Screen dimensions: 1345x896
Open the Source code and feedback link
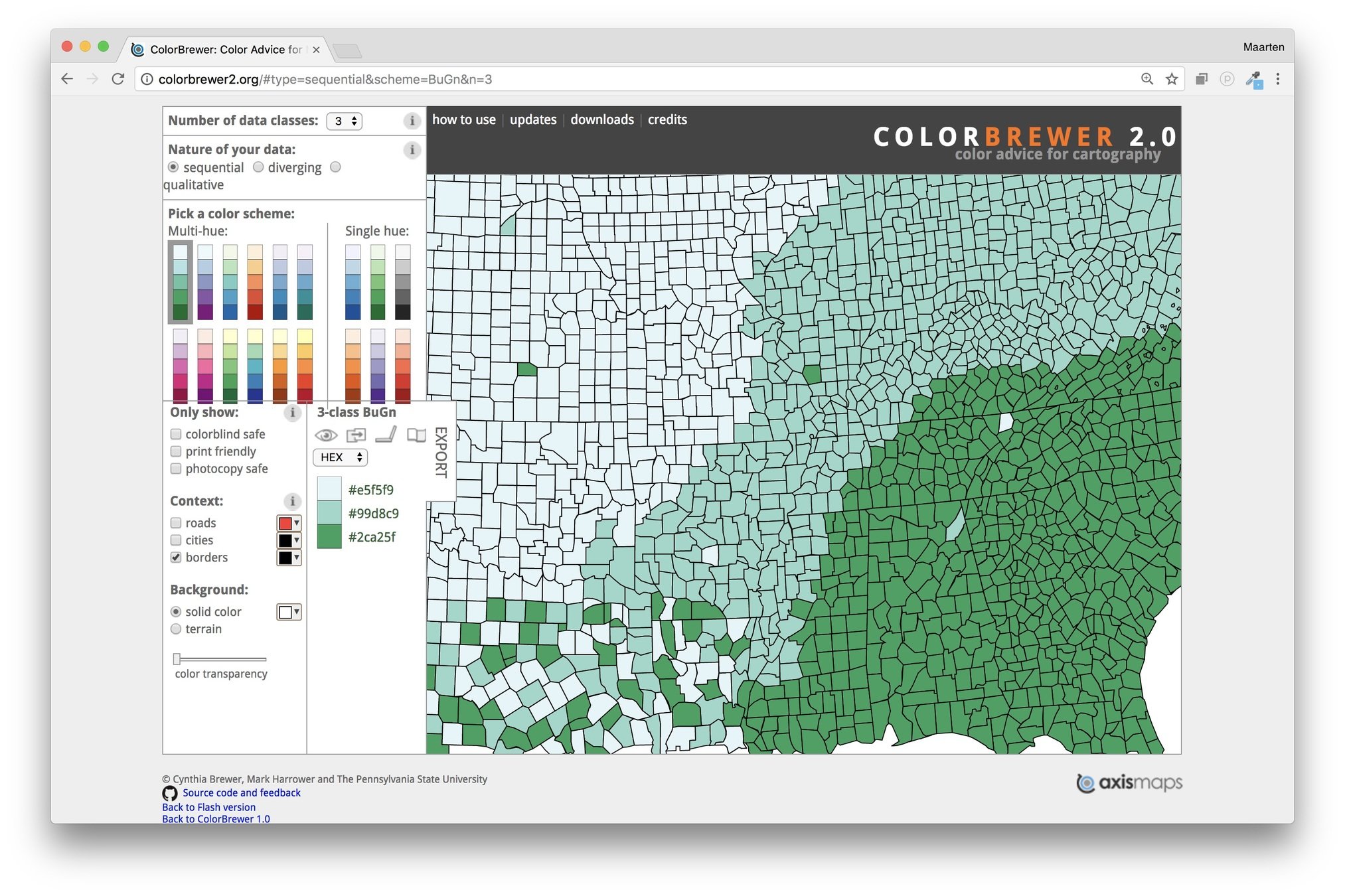[241, 793]
